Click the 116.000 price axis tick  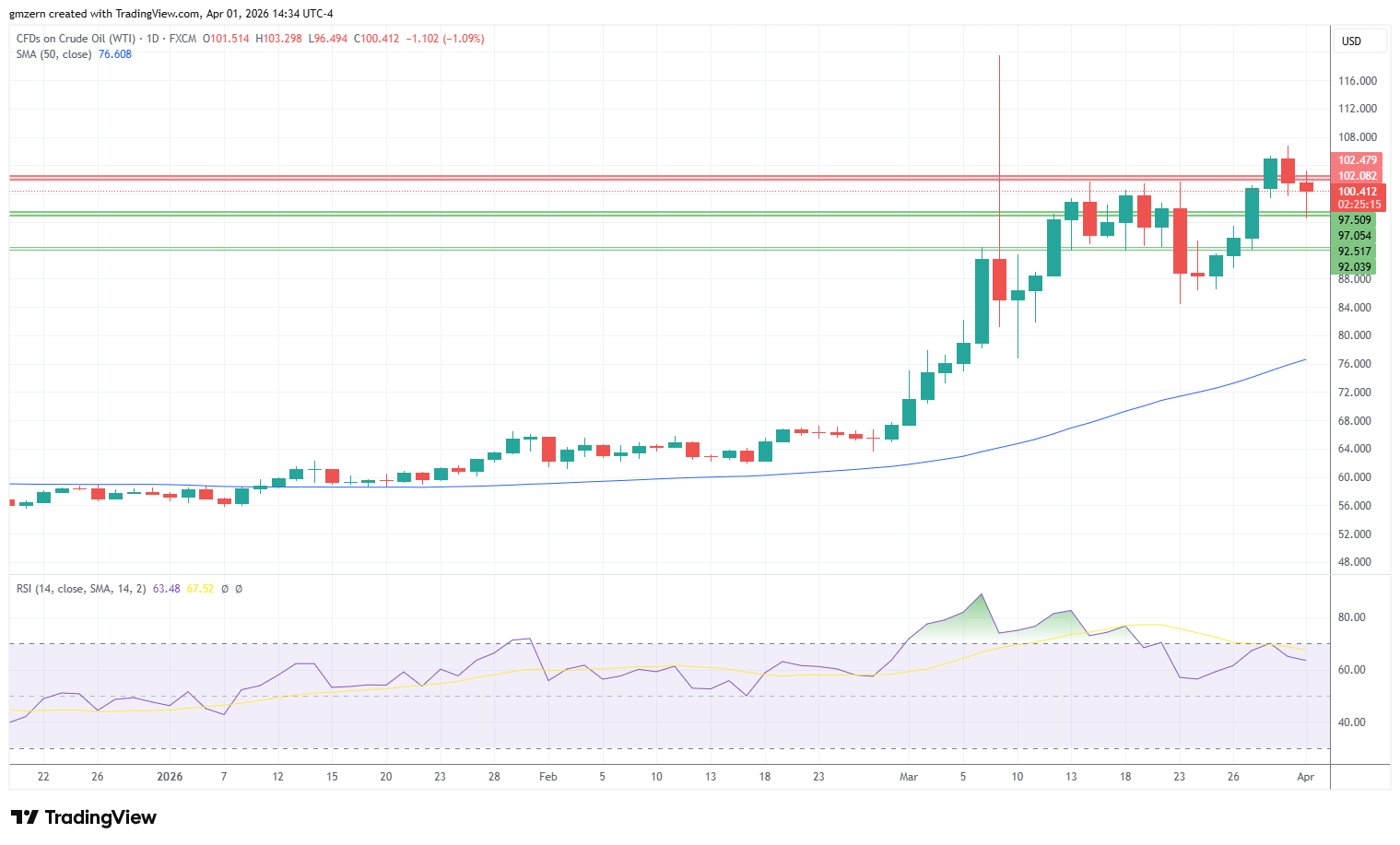pyautogui.click(x=1358, y=81)
